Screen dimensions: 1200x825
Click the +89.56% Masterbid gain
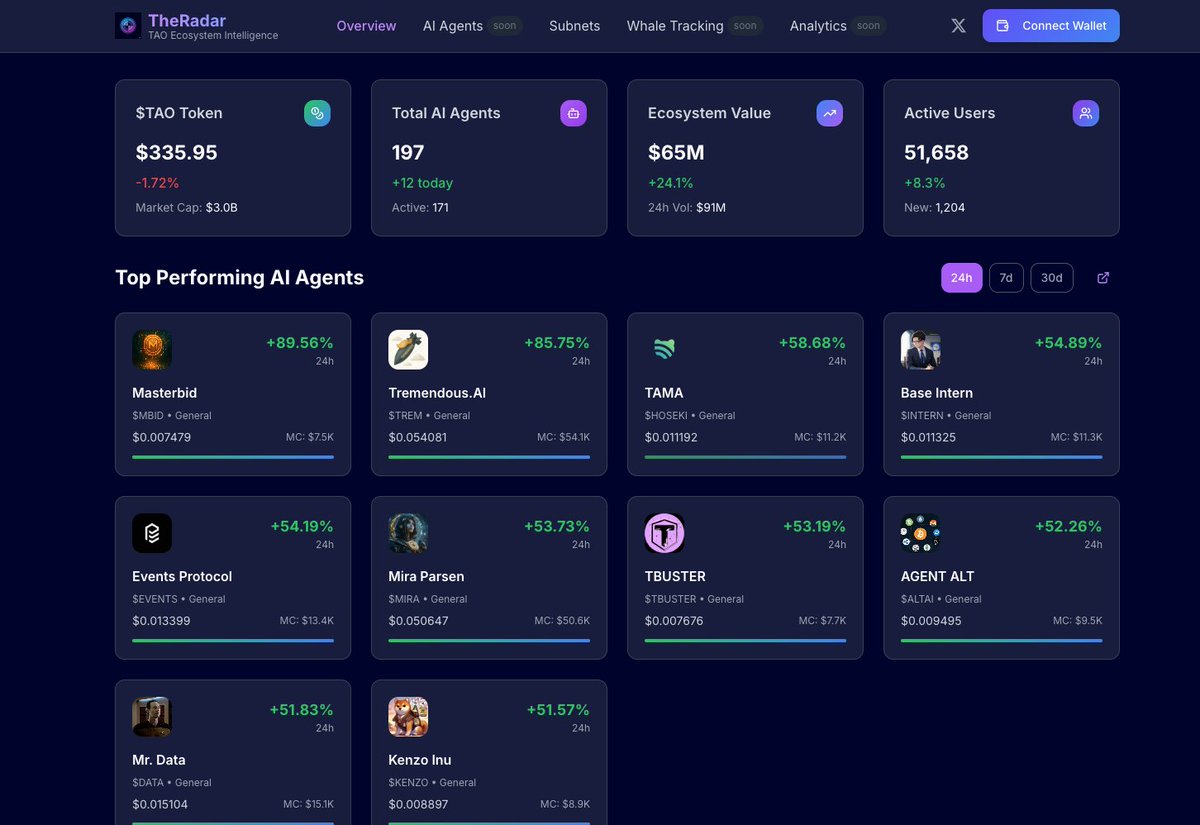[300, 343]
